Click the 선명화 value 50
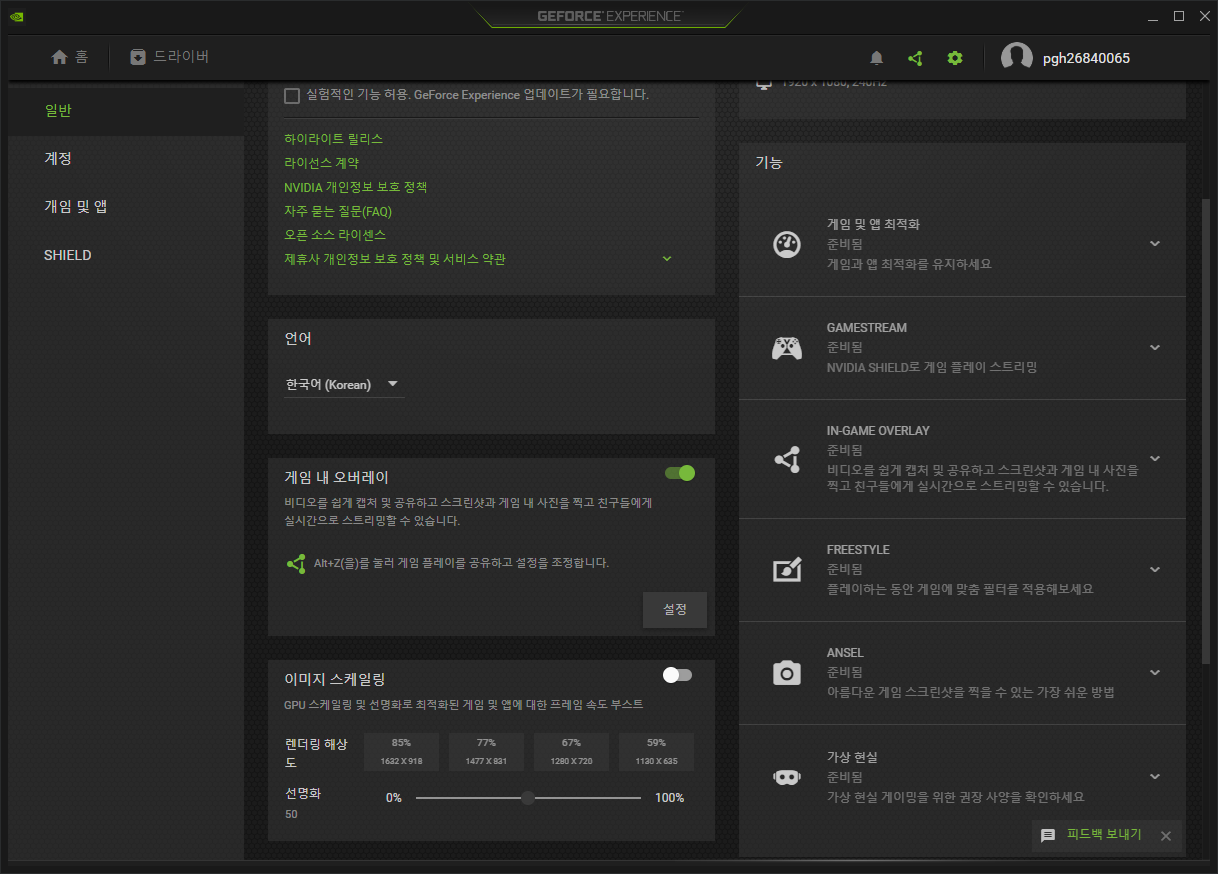Image resolution: width=1218 pixels, height=874 pixels. (291, 814)
